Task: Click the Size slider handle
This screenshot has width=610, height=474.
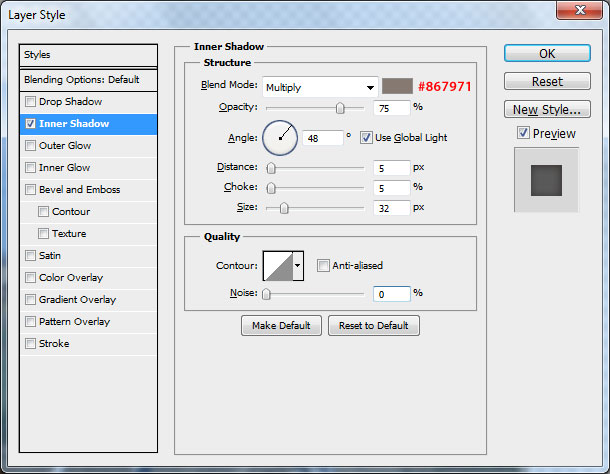Action: pyautogui.click(x=284, y=208)
